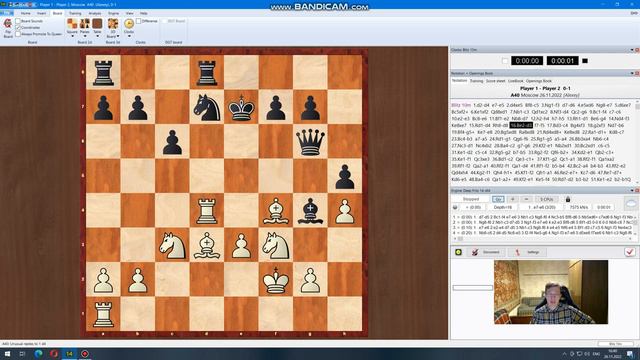This screenshot has height=360, width=640.
Task: Click the engine logo icon at panel right
Action: 631,203
